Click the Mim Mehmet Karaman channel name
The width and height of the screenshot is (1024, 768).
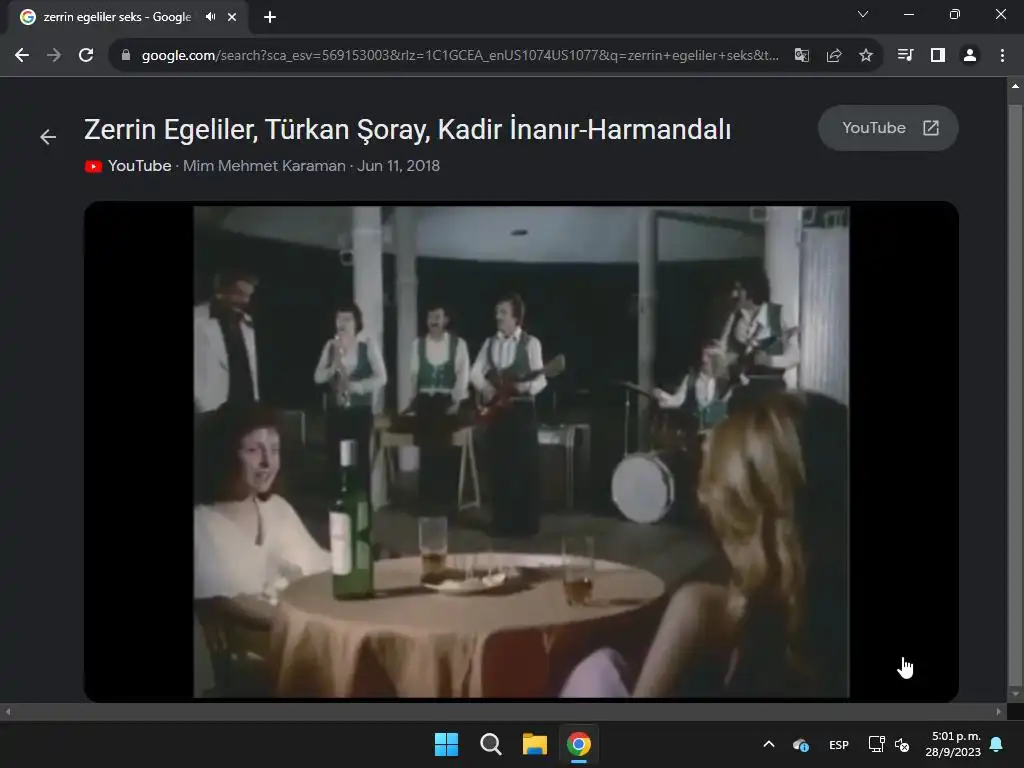point(264,166)
